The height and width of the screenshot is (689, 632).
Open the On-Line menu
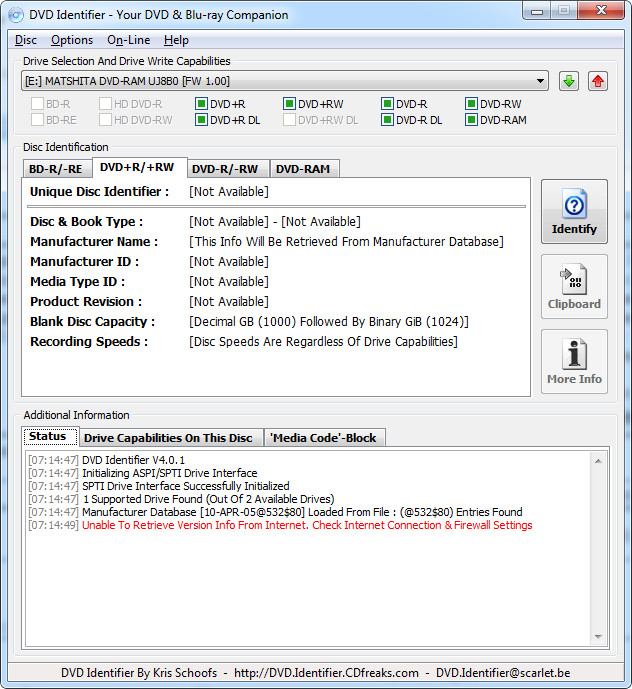(128, 40)
